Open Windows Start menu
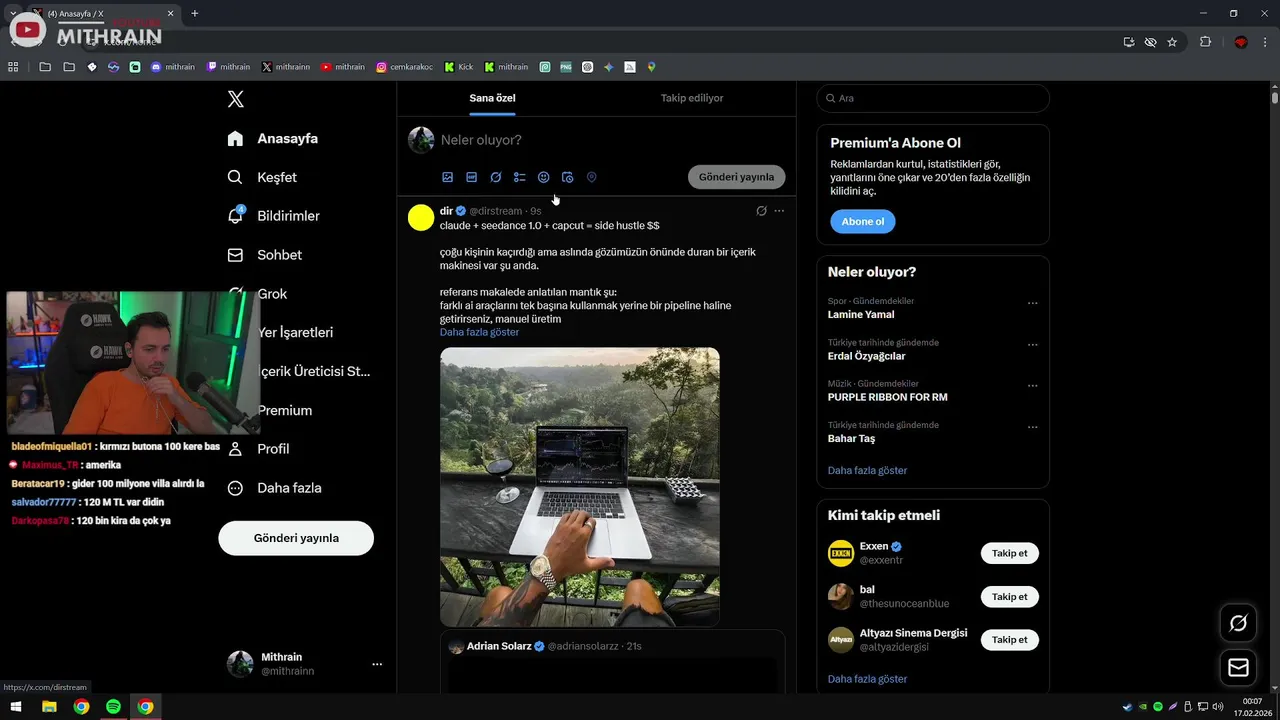The image size is (1280, 720). (16, 707)
